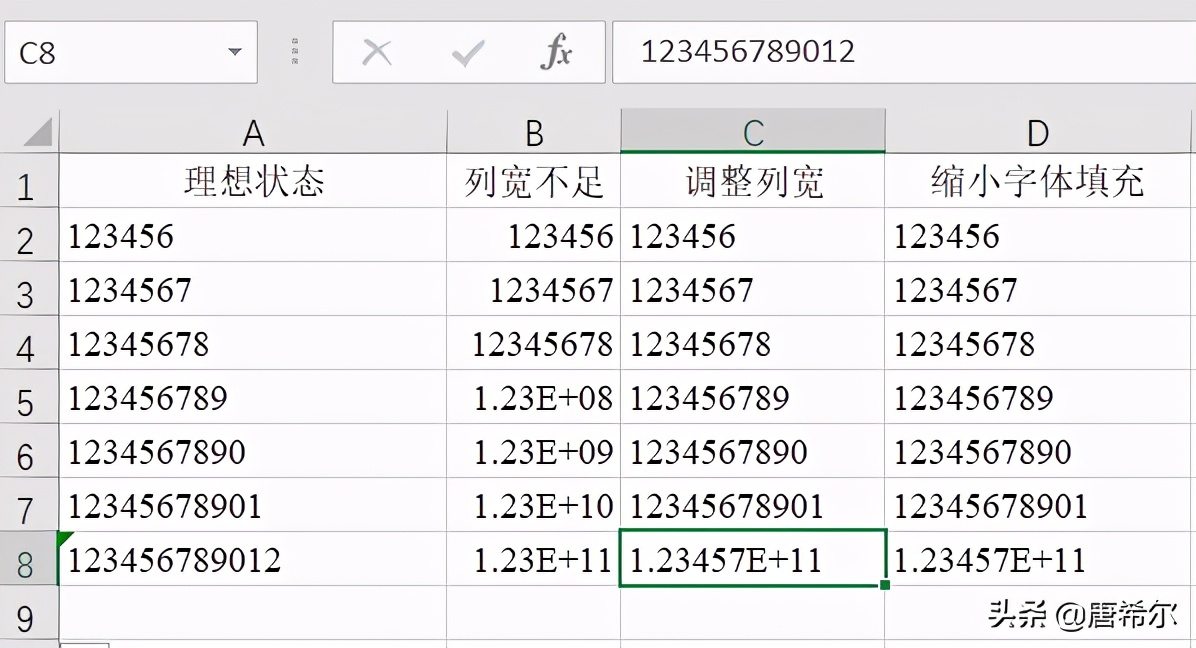
Task: Click cell B7 showing 1.23E+10
Action: (x=534, y=505)
